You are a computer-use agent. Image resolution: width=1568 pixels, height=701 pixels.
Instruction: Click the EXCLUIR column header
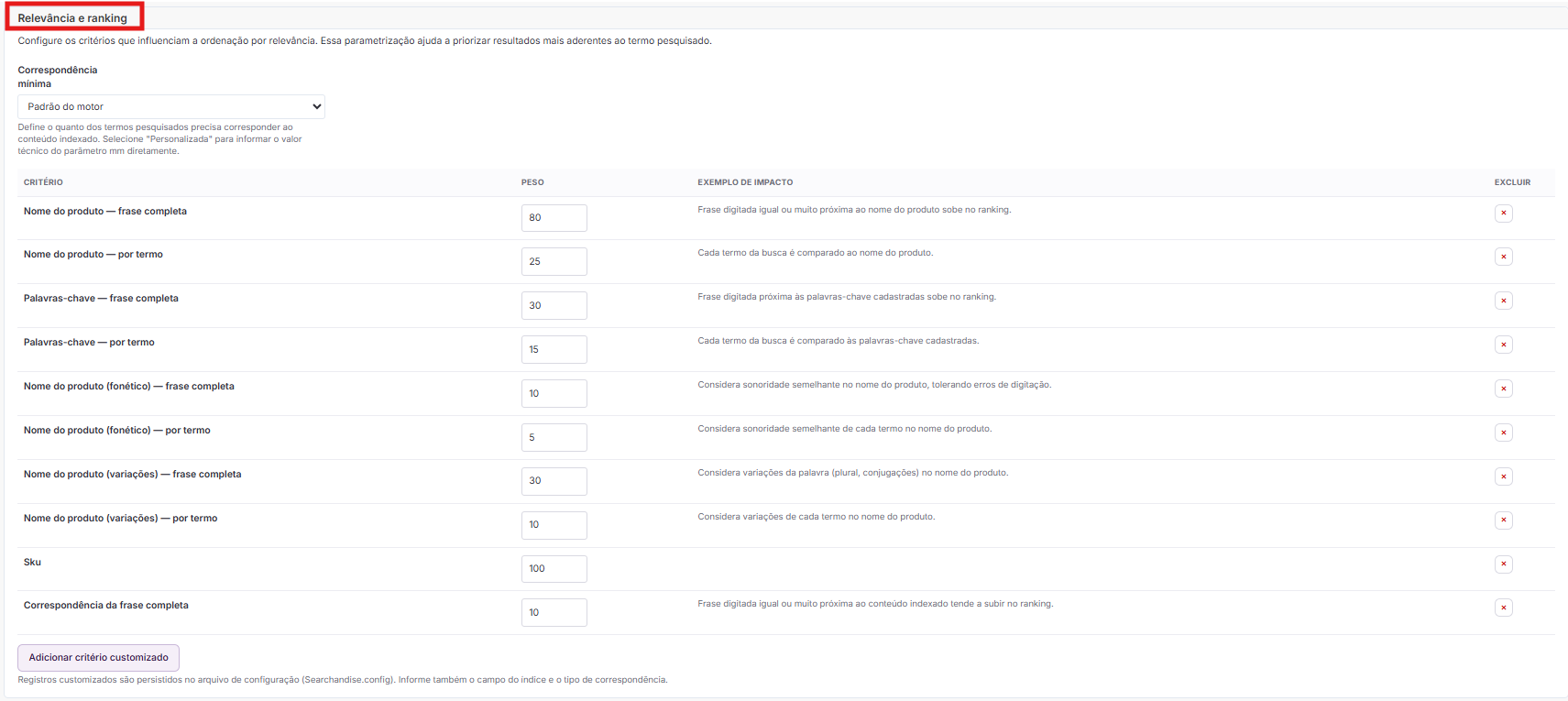coord(1512,182)
